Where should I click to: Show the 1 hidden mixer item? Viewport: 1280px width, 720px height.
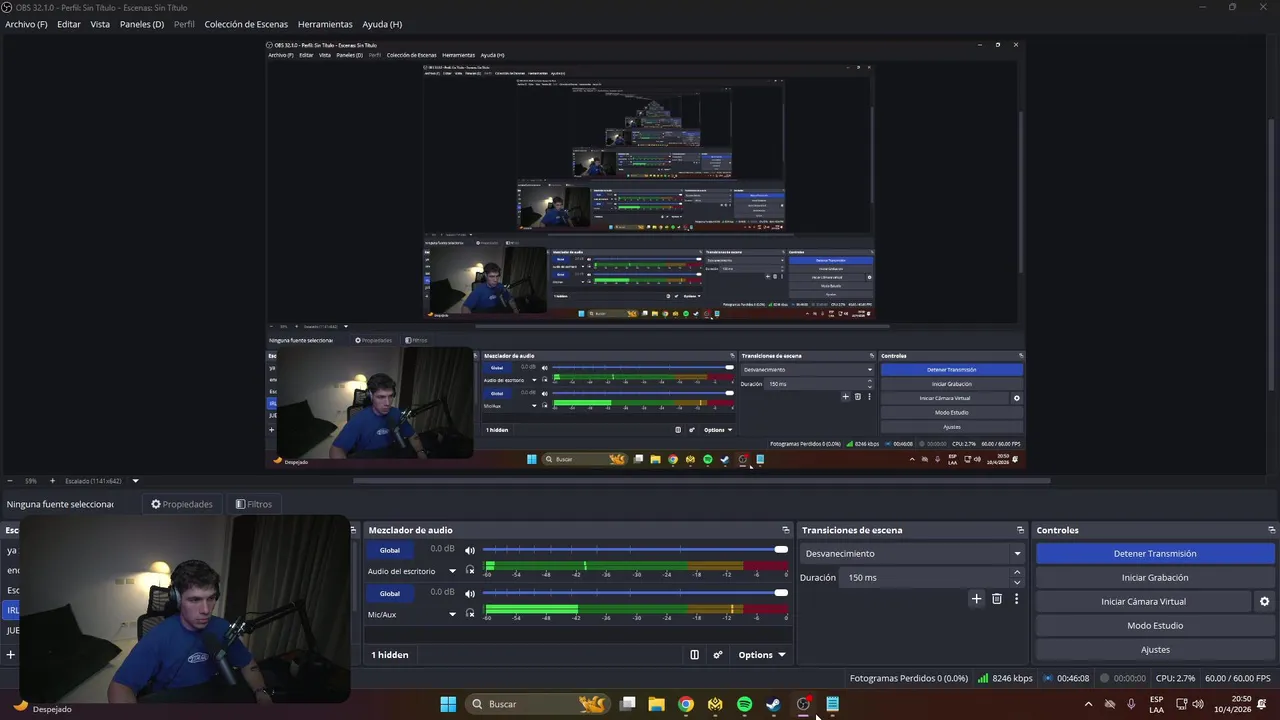pos(390,655)
